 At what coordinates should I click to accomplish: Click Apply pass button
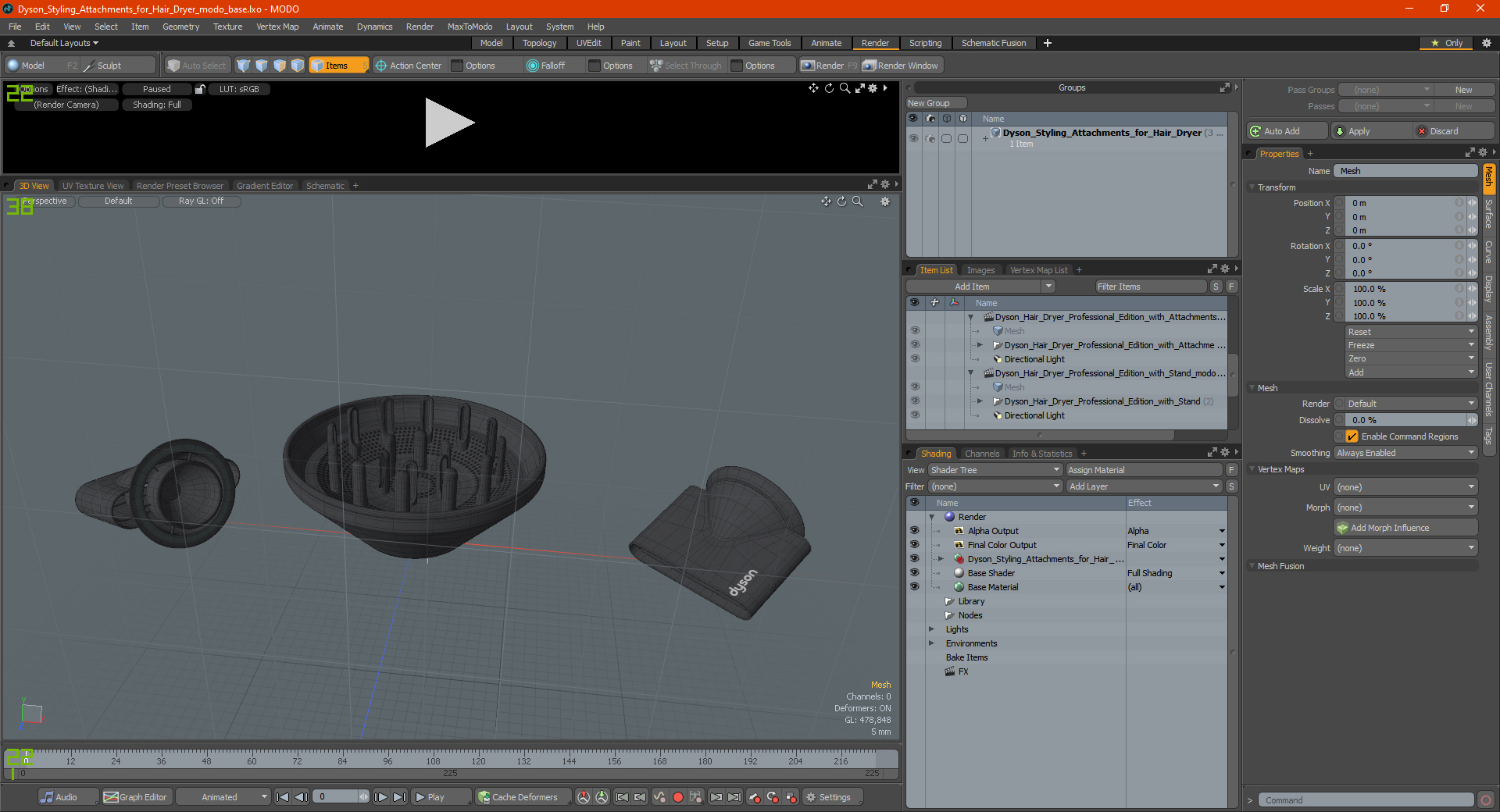point(1373,131)
